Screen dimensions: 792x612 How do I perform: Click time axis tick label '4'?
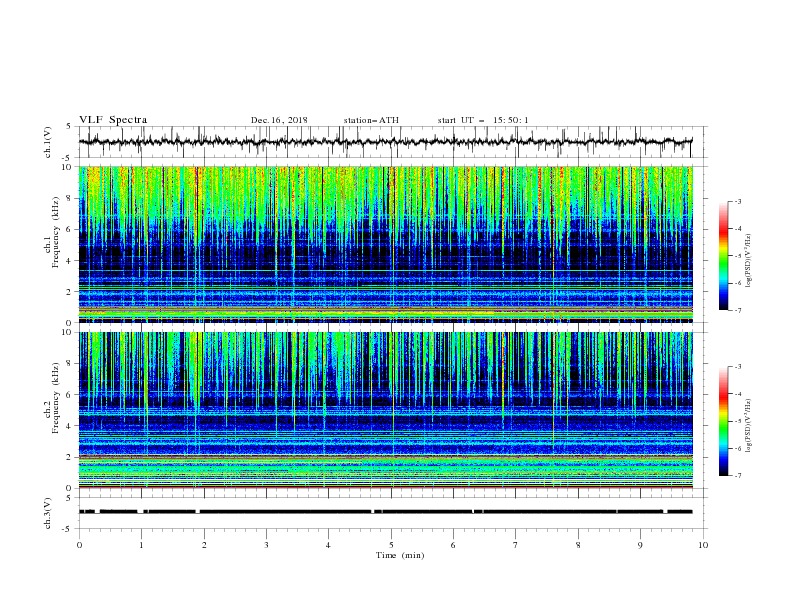[x=328, y=545]
